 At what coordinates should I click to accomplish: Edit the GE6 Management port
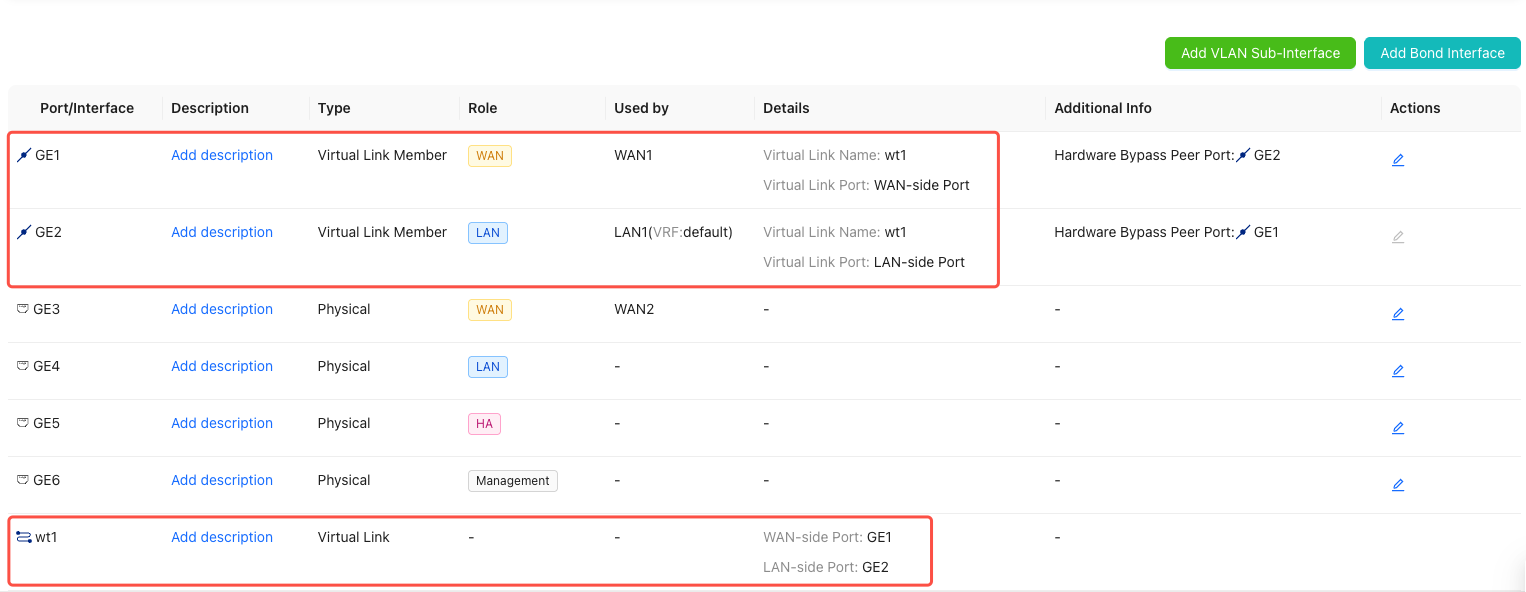(1398, 485)
